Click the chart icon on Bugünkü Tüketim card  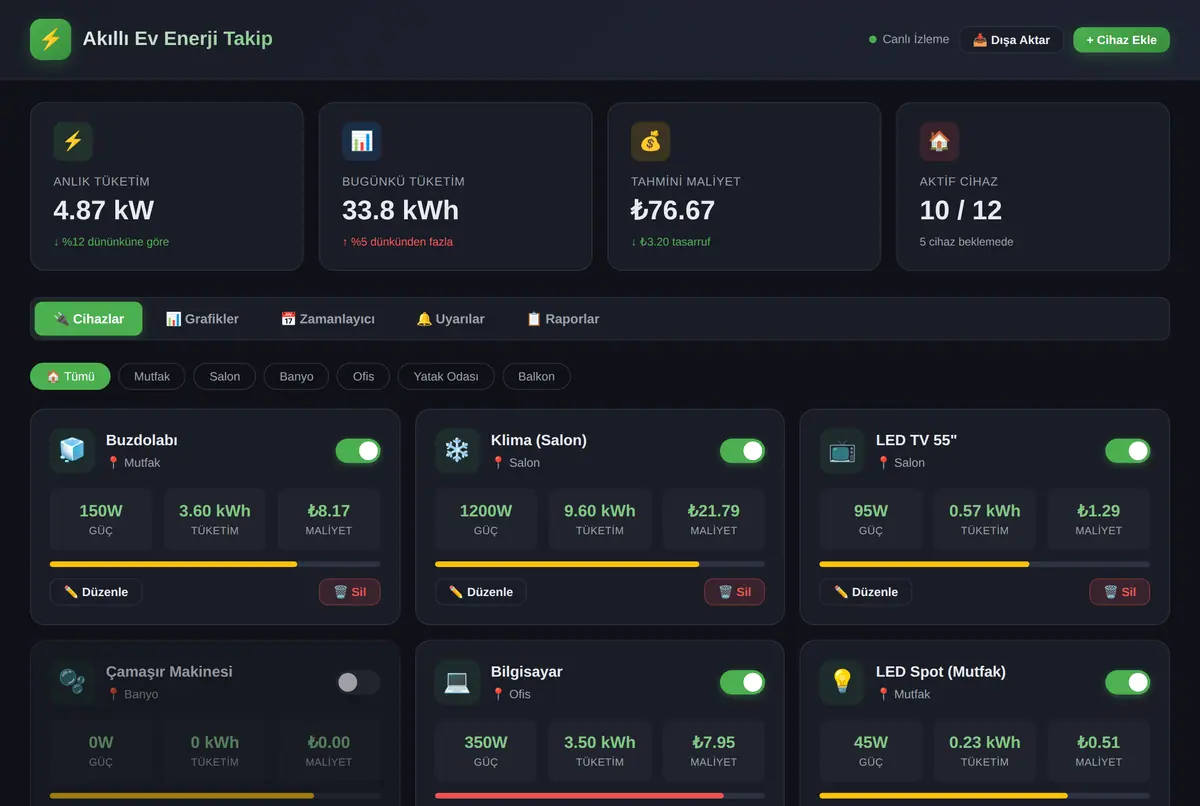click(361, 142)
